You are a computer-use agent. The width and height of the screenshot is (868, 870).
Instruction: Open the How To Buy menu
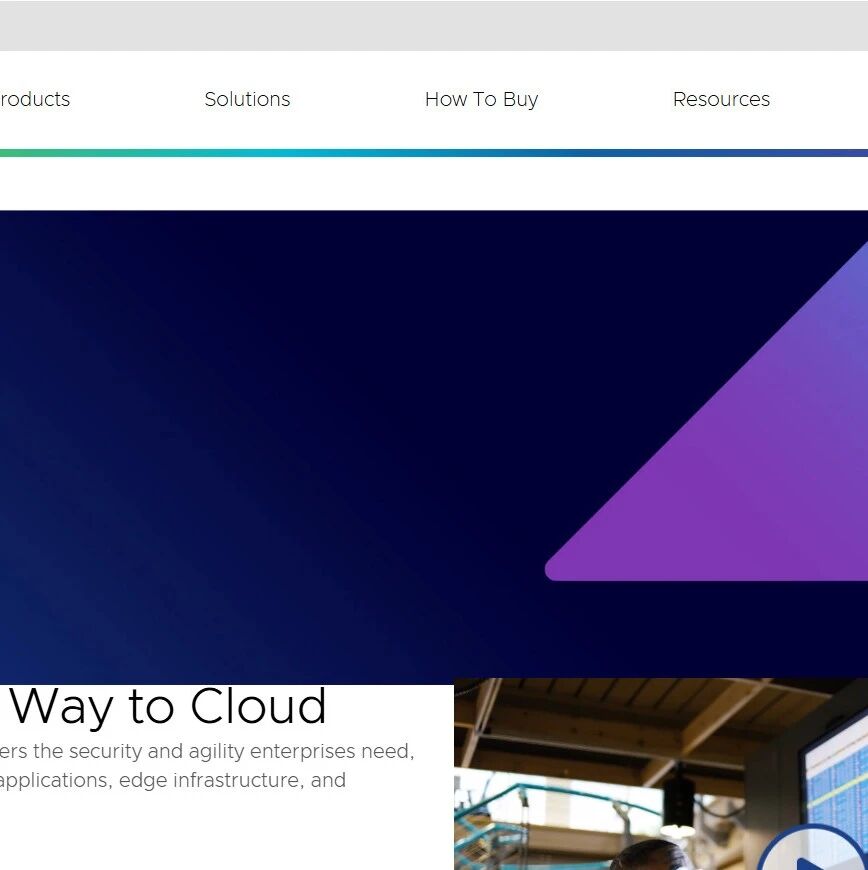point(481,99)
